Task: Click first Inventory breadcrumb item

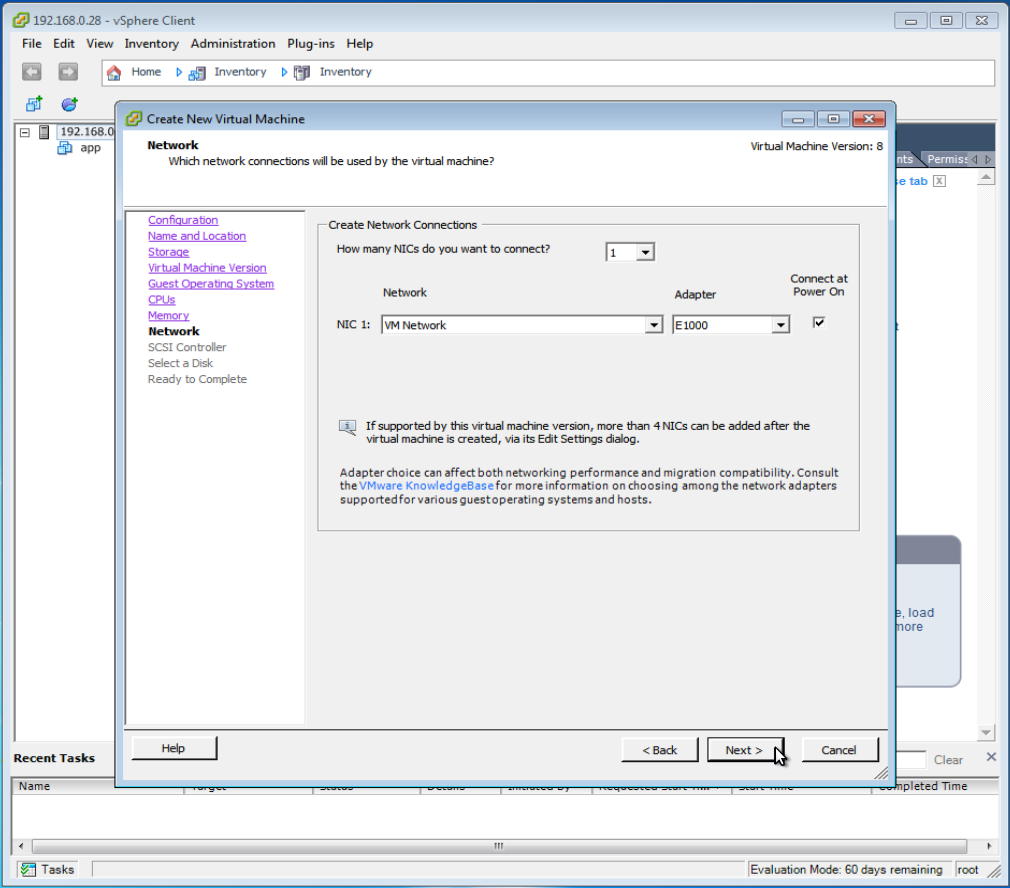Action: click(x=240, y=72)
